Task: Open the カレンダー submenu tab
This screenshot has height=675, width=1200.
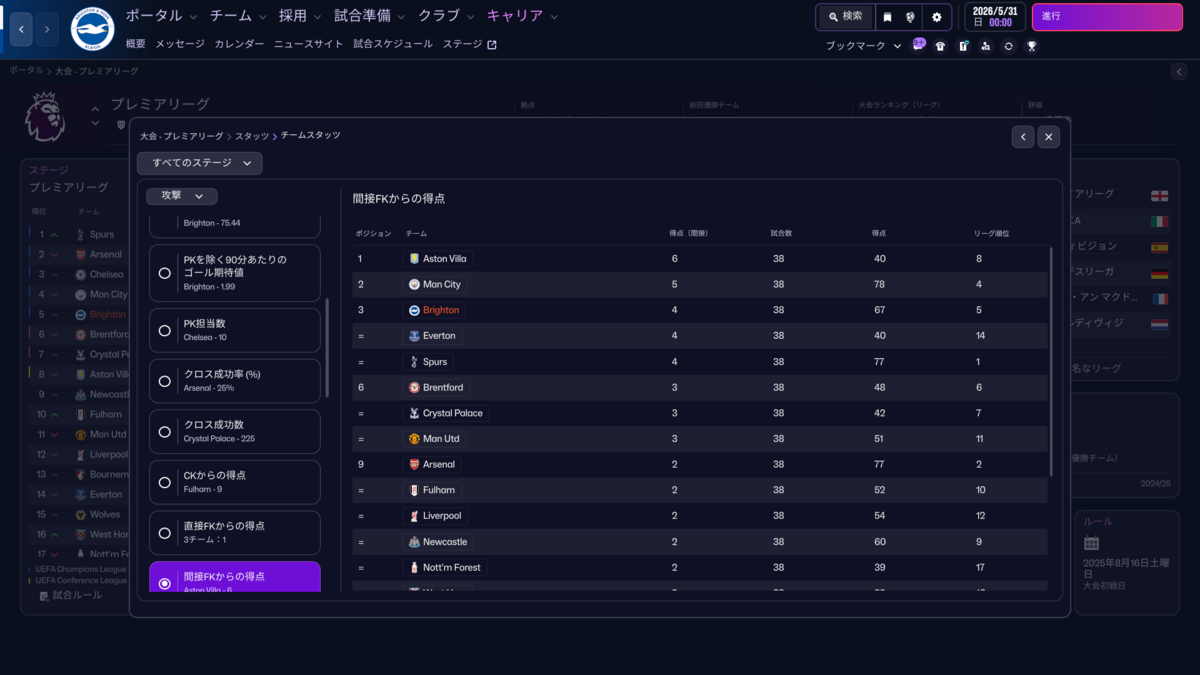Action: tap(239, 44)
